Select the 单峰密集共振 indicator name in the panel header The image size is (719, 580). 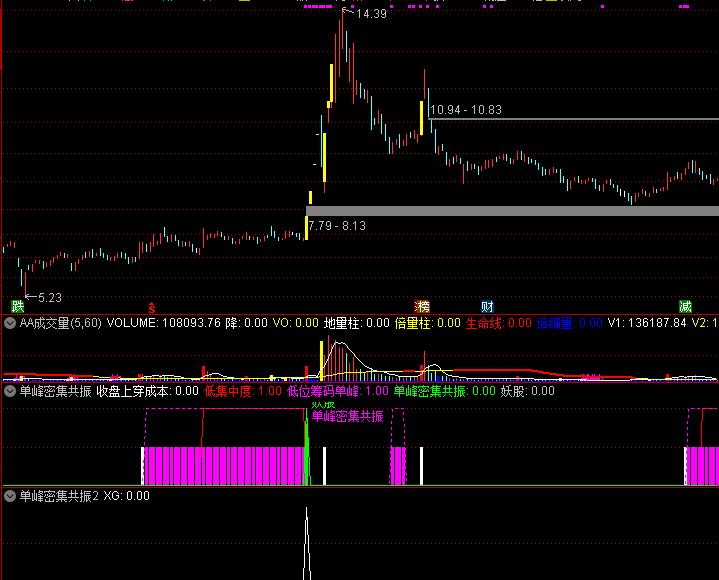[55, 391]
